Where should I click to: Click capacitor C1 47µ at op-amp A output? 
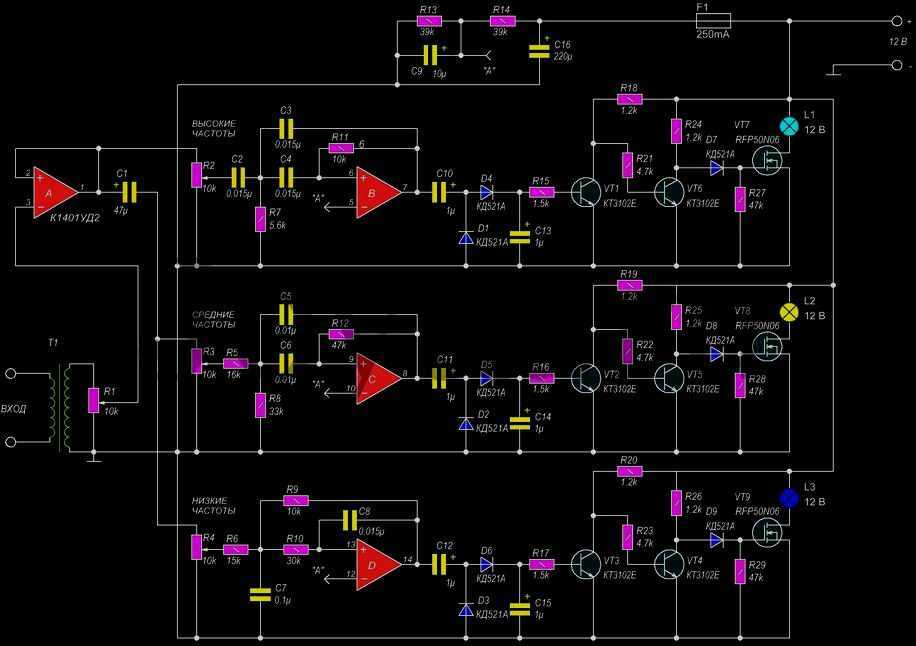tap(129, 188)
